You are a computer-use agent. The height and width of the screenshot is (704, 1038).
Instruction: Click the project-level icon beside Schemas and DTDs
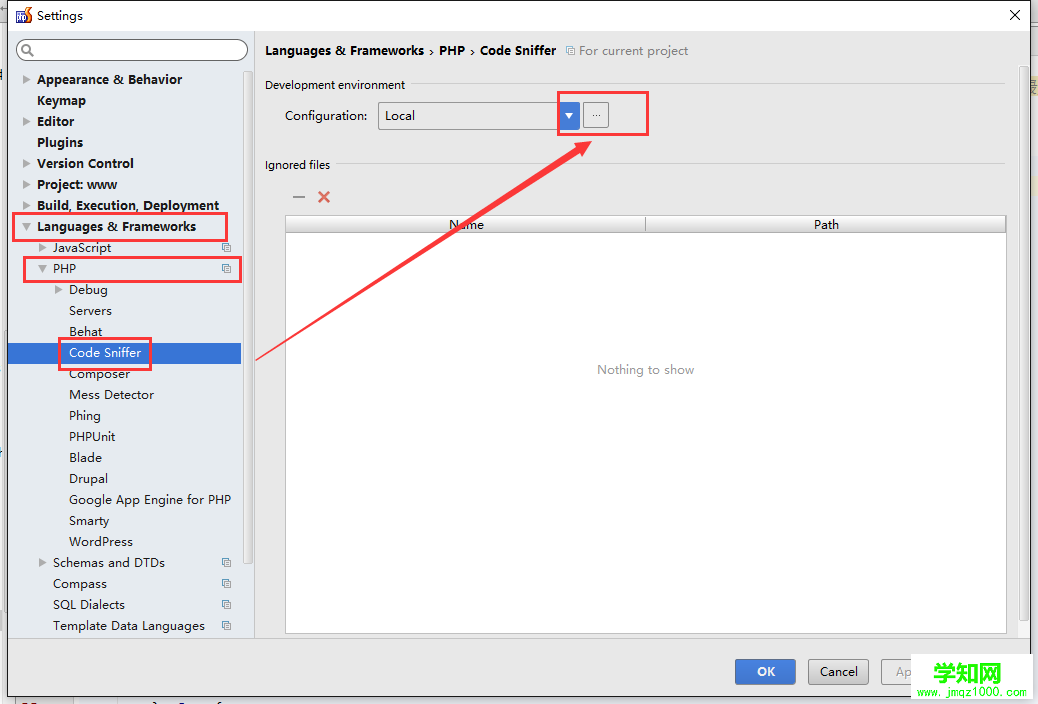point(226,563)
